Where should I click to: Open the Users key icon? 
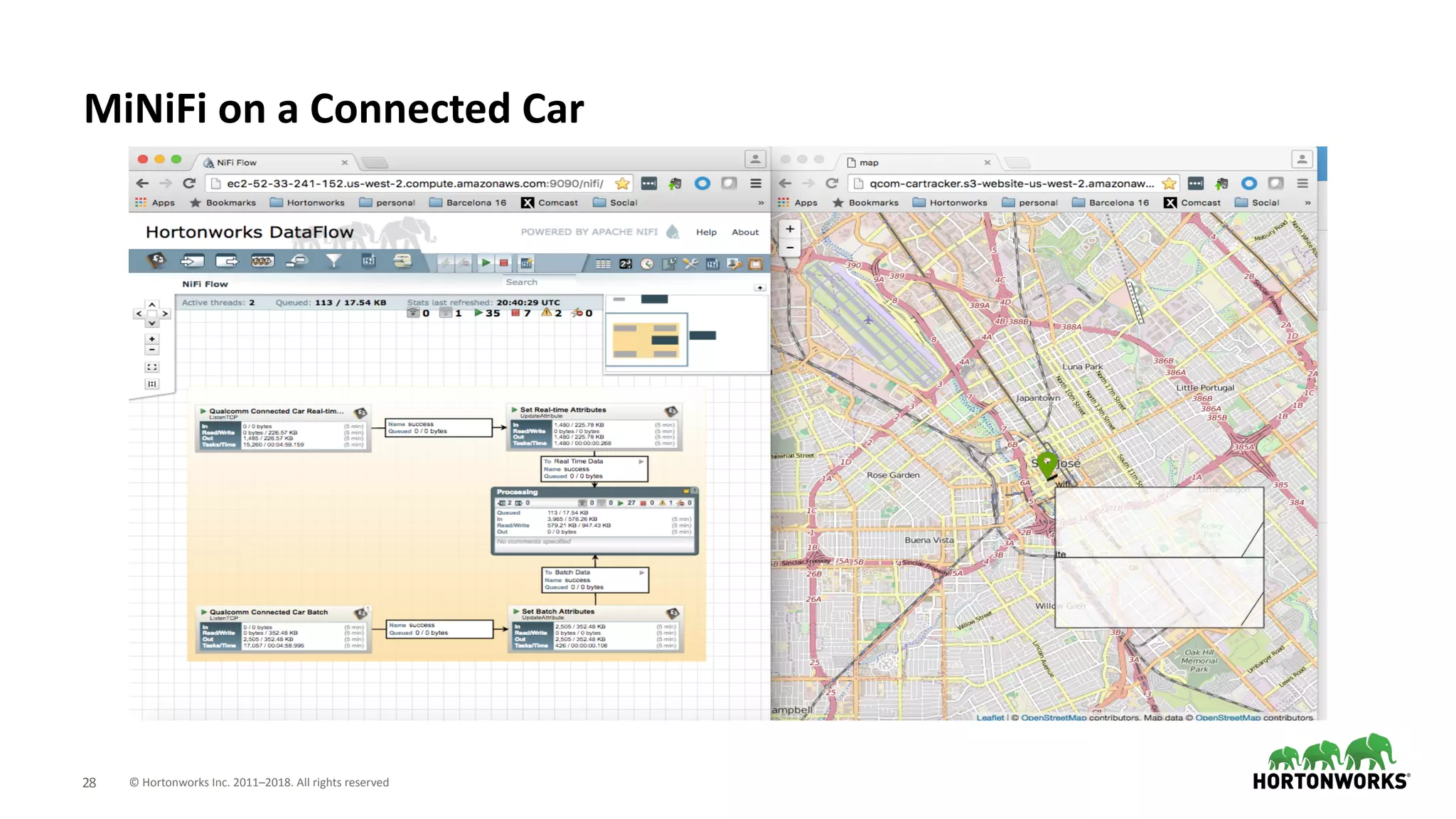tap(734, 264)
